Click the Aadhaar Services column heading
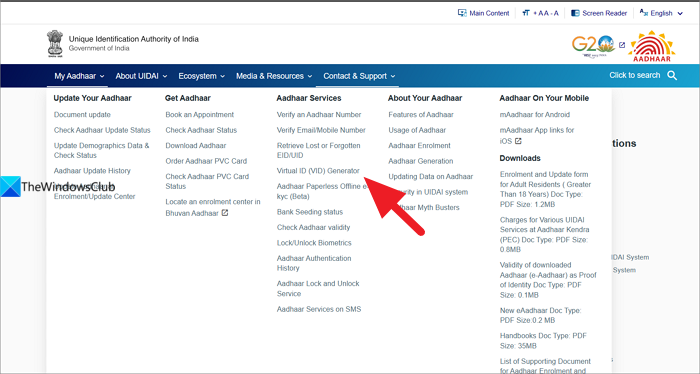The width and height of the screenshot is (700, 374). click(x=308, y=98)
